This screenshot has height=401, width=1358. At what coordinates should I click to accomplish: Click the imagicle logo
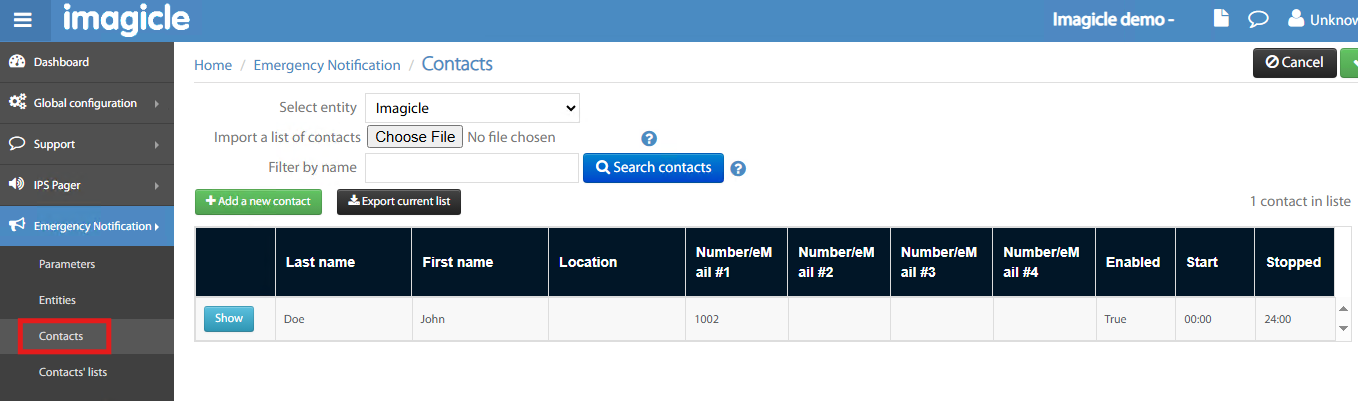125,19
